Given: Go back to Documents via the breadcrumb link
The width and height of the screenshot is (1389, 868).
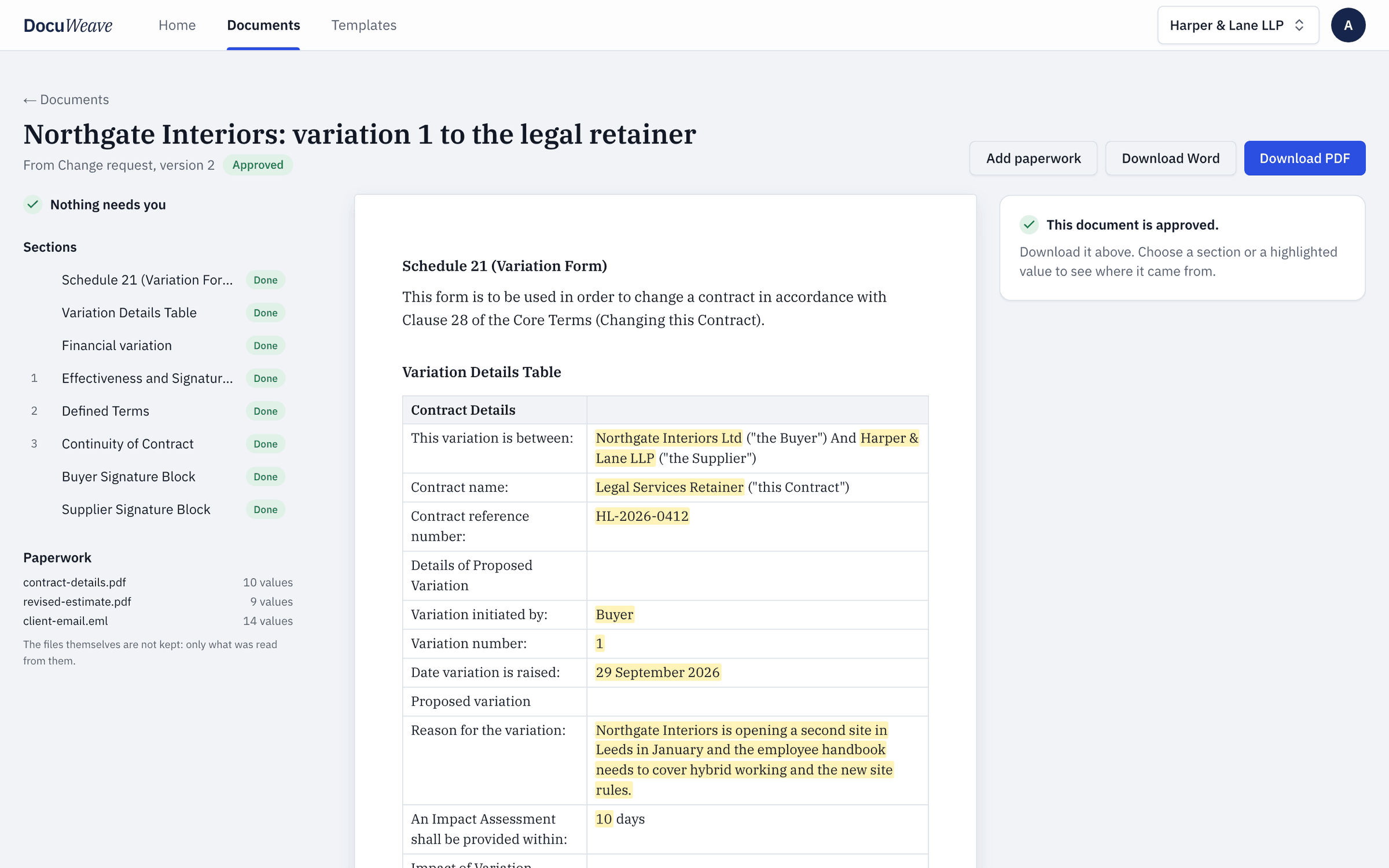Looking at the screenshot, I should [66, 100].
